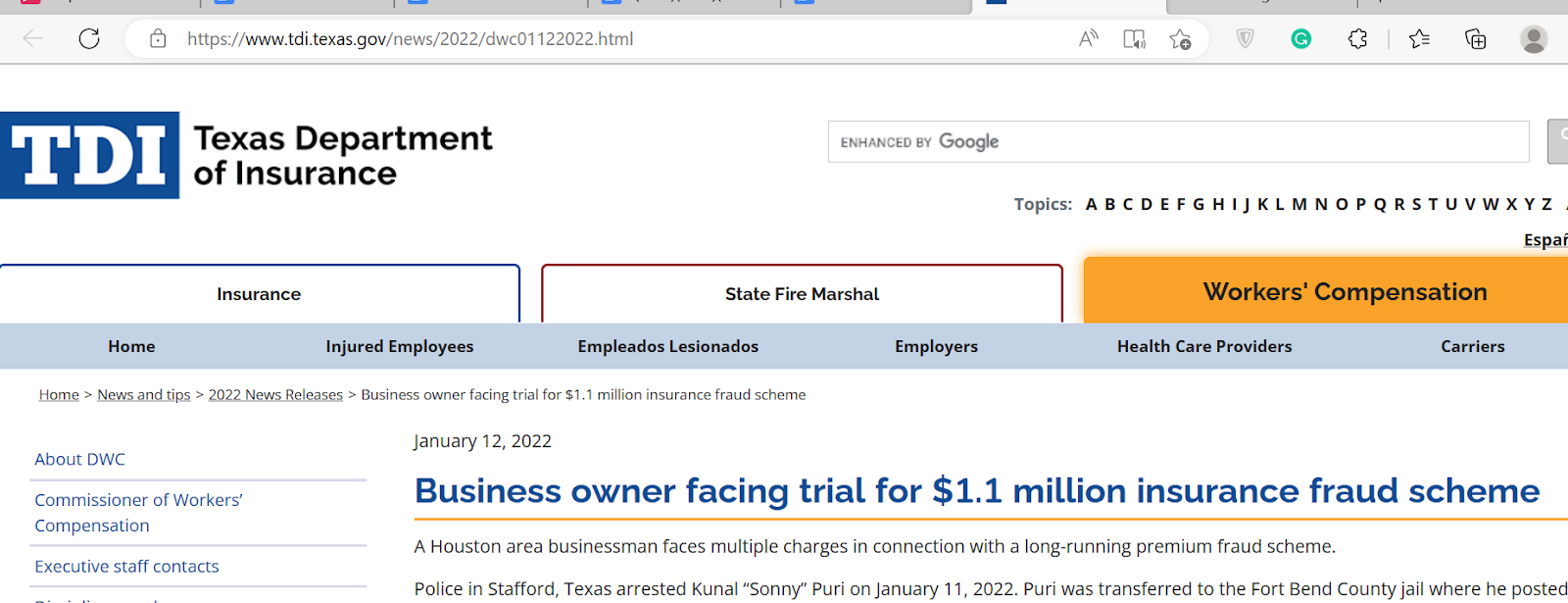Open immersive reader icon
The width and height of the screenshot is (1568, 603).
point(1134,39)
